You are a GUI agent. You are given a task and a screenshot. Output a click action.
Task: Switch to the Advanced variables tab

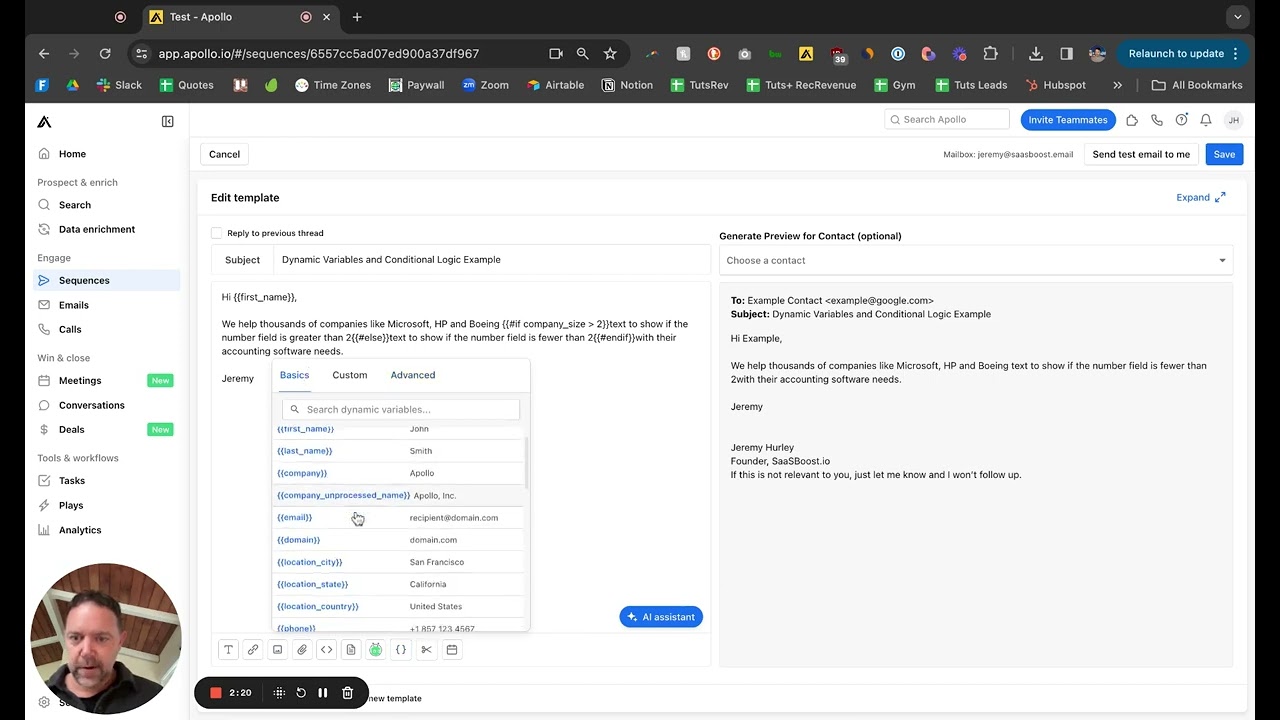pyautogui.click(x=413, y=375)
